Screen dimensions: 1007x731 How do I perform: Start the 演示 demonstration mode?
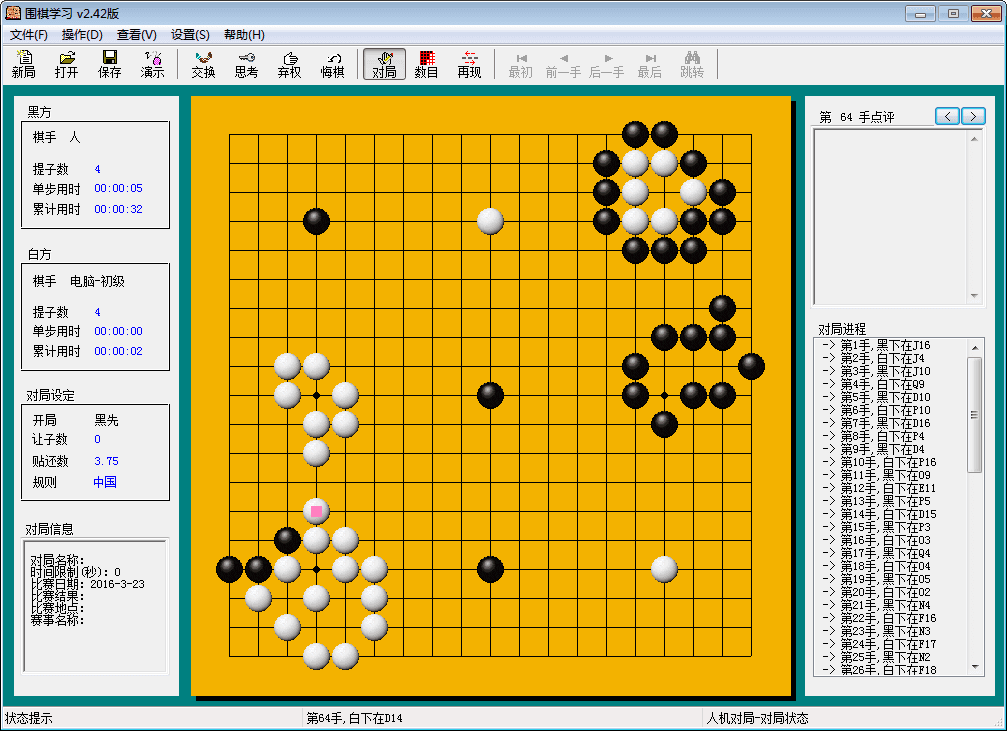pyautogui.click(x=152, y=62)
